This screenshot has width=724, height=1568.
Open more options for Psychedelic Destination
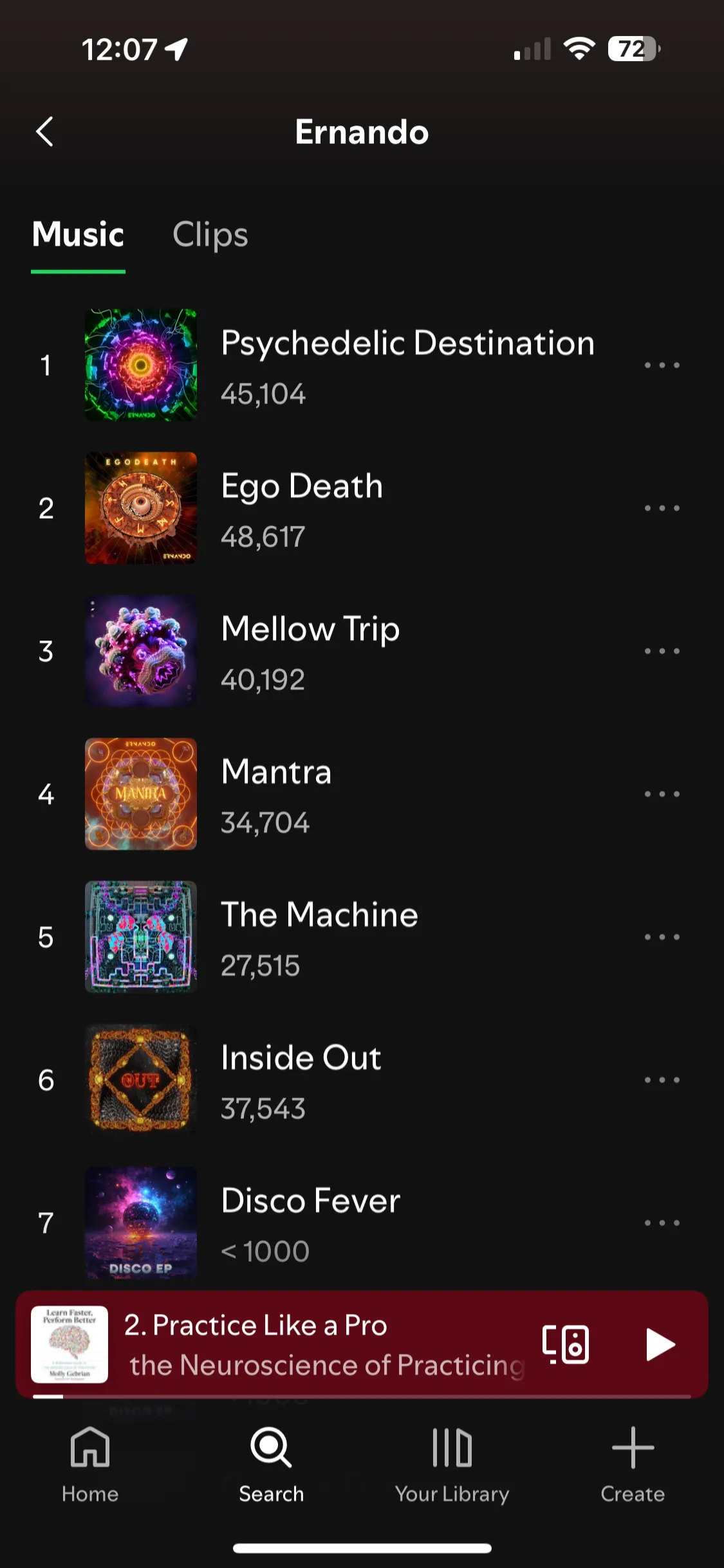tap(662, 365)
